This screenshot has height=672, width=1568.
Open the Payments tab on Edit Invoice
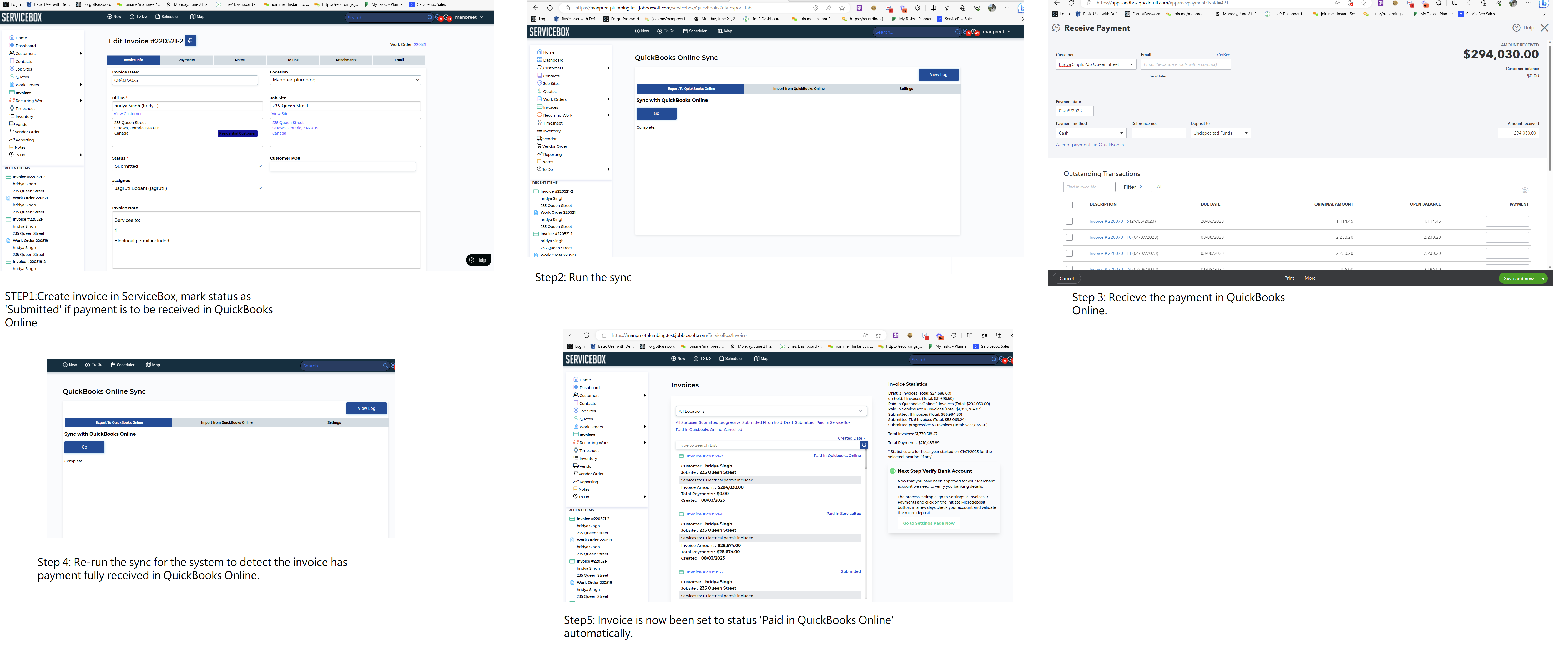[x=186, y=60]
